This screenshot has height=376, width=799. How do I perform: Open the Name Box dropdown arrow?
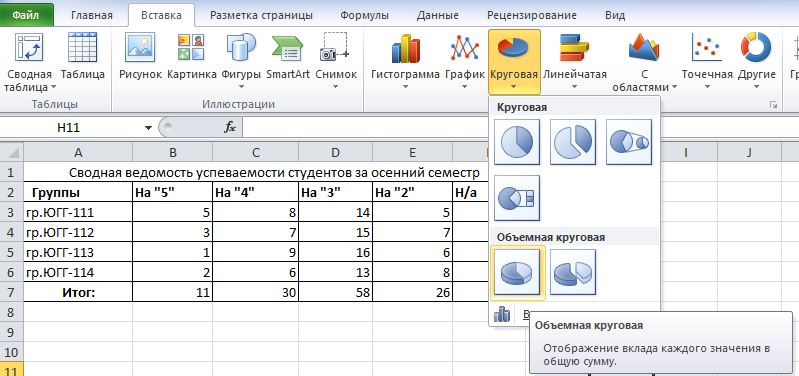point(148,127)
